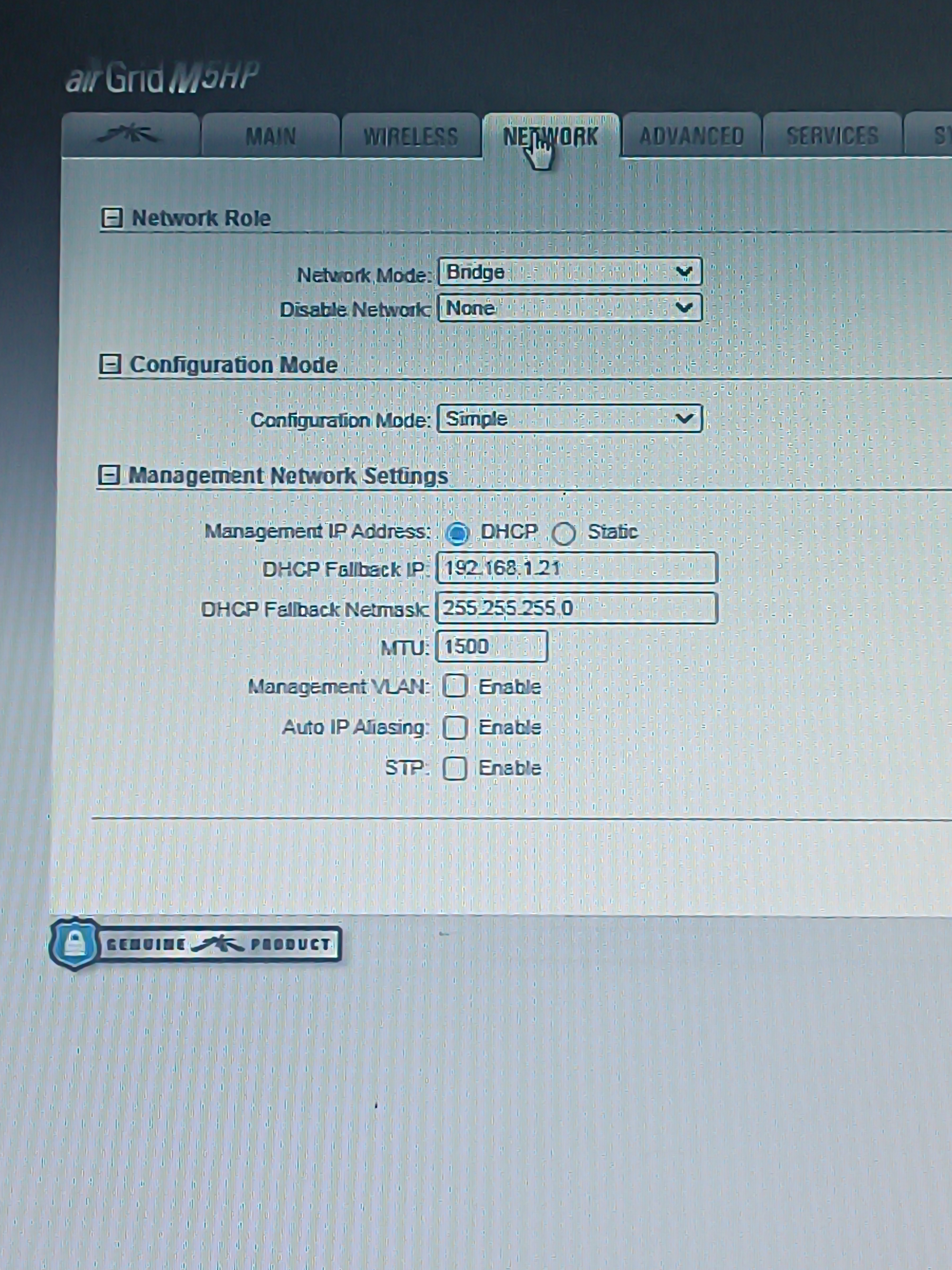
Task: Switch to the WIRELESS tab
Action: (411, 136)
